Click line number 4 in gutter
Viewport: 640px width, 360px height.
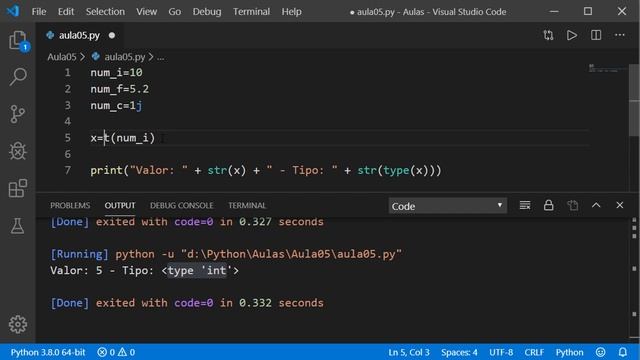(x=67, y=121)
